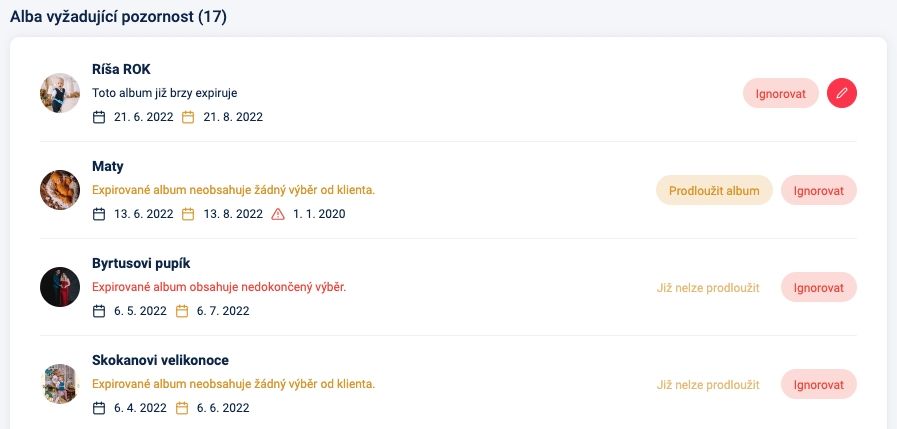The image size is (897, 429).
Task: Open the Maty album thumbnail
Action: pos(60,190)
